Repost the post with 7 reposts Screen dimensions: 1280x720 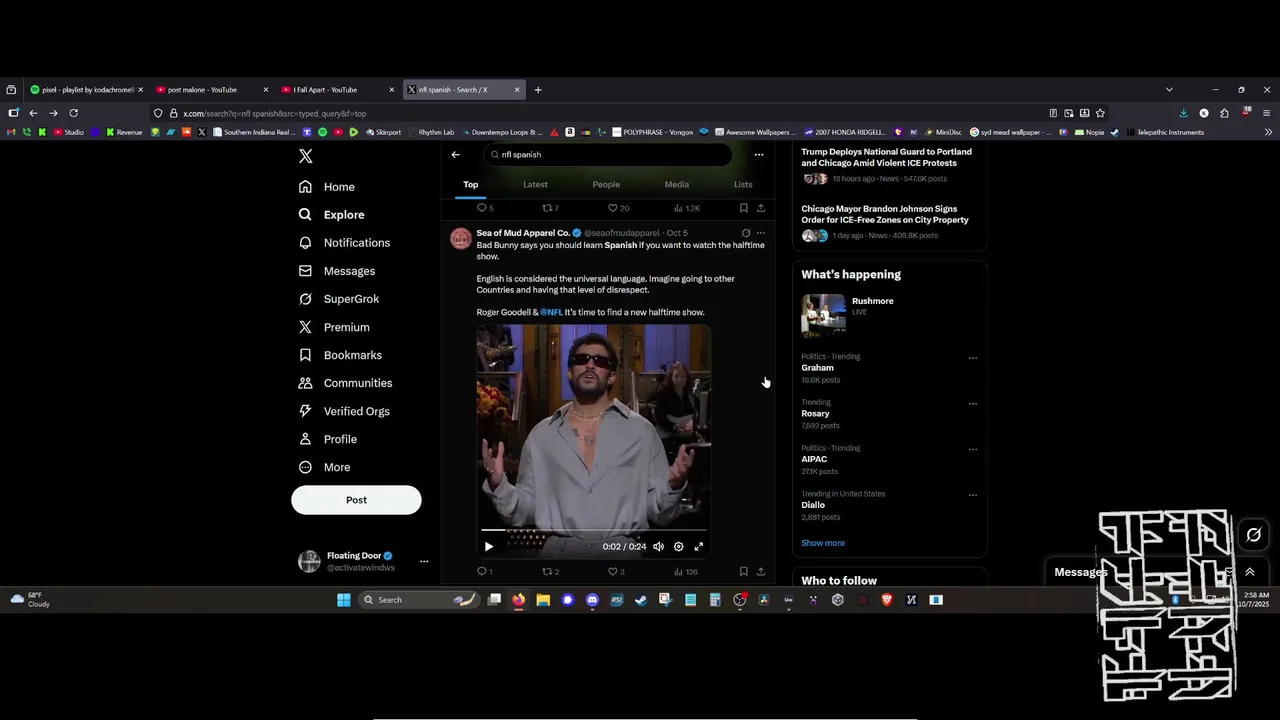[x=550, y=208]
